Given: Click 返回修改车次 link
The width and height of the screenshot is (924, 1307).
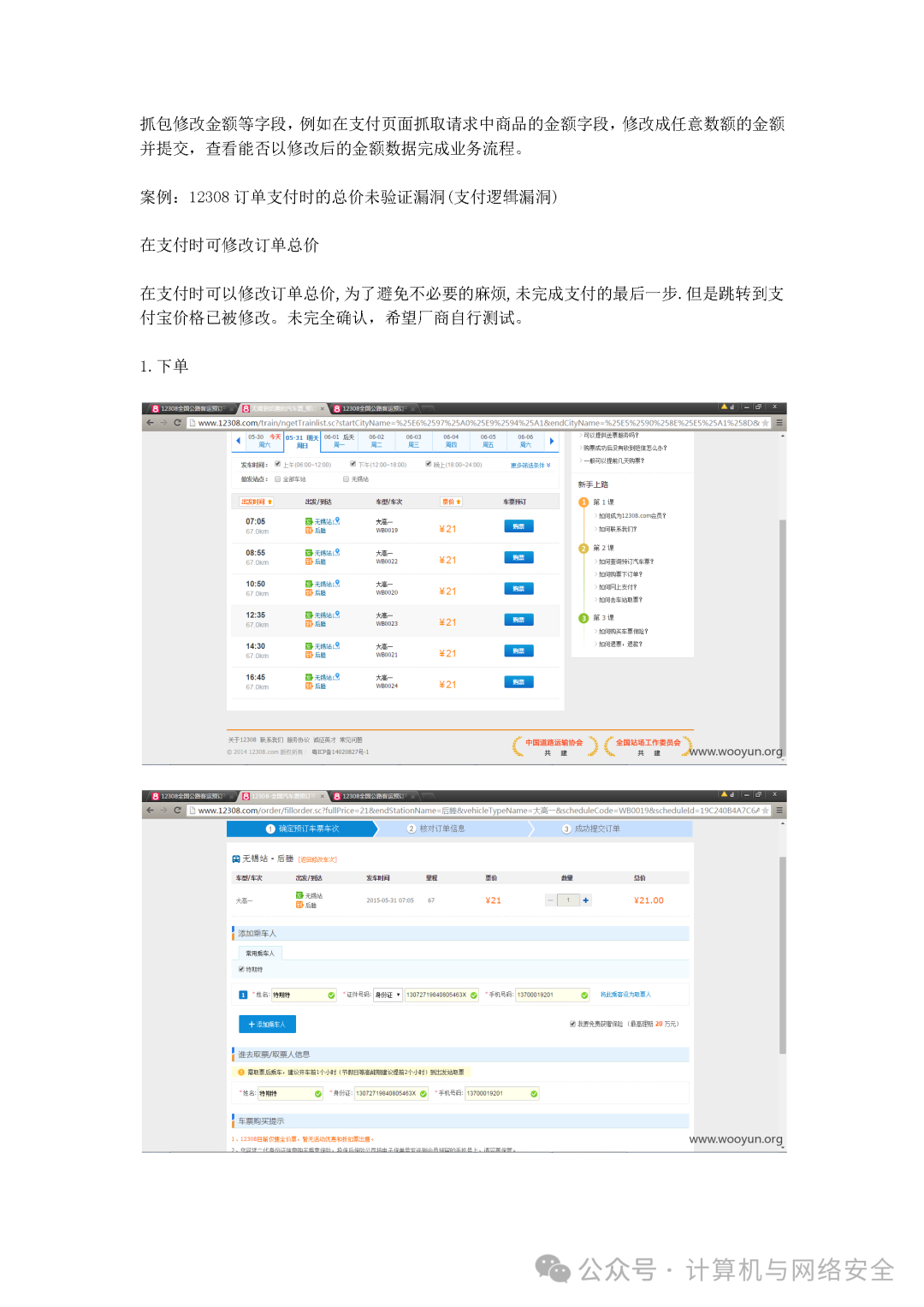Looking at the screenshot, I should point(317,859).
